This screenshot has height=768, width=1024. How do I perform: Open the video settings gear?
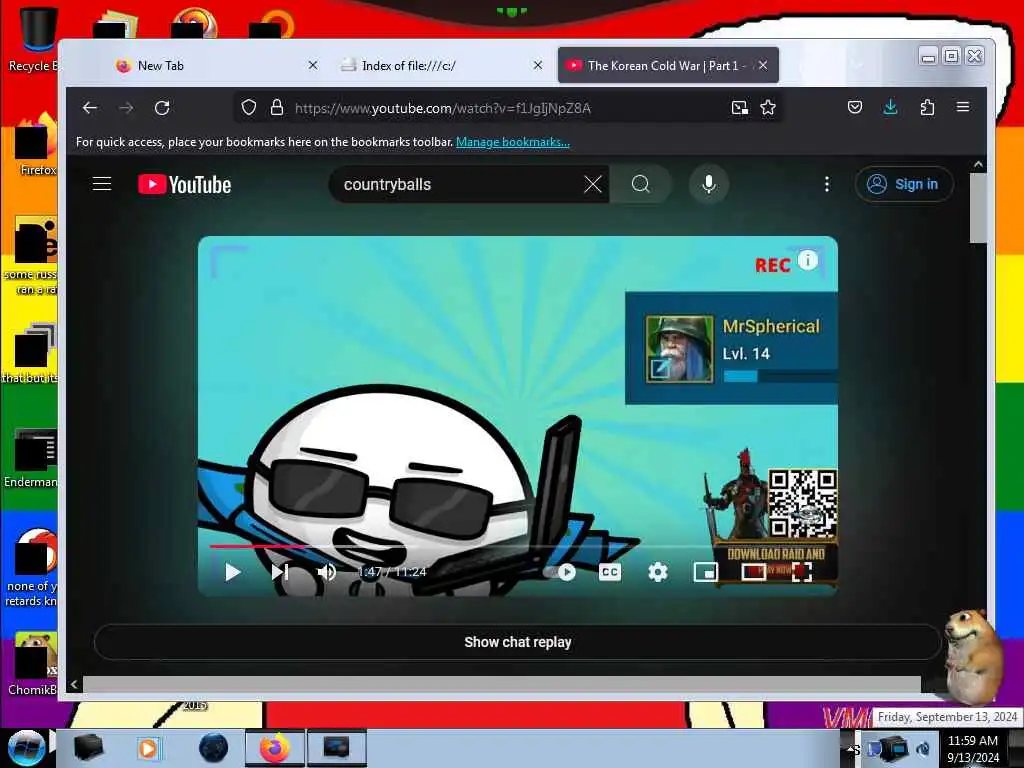(658, 572)
